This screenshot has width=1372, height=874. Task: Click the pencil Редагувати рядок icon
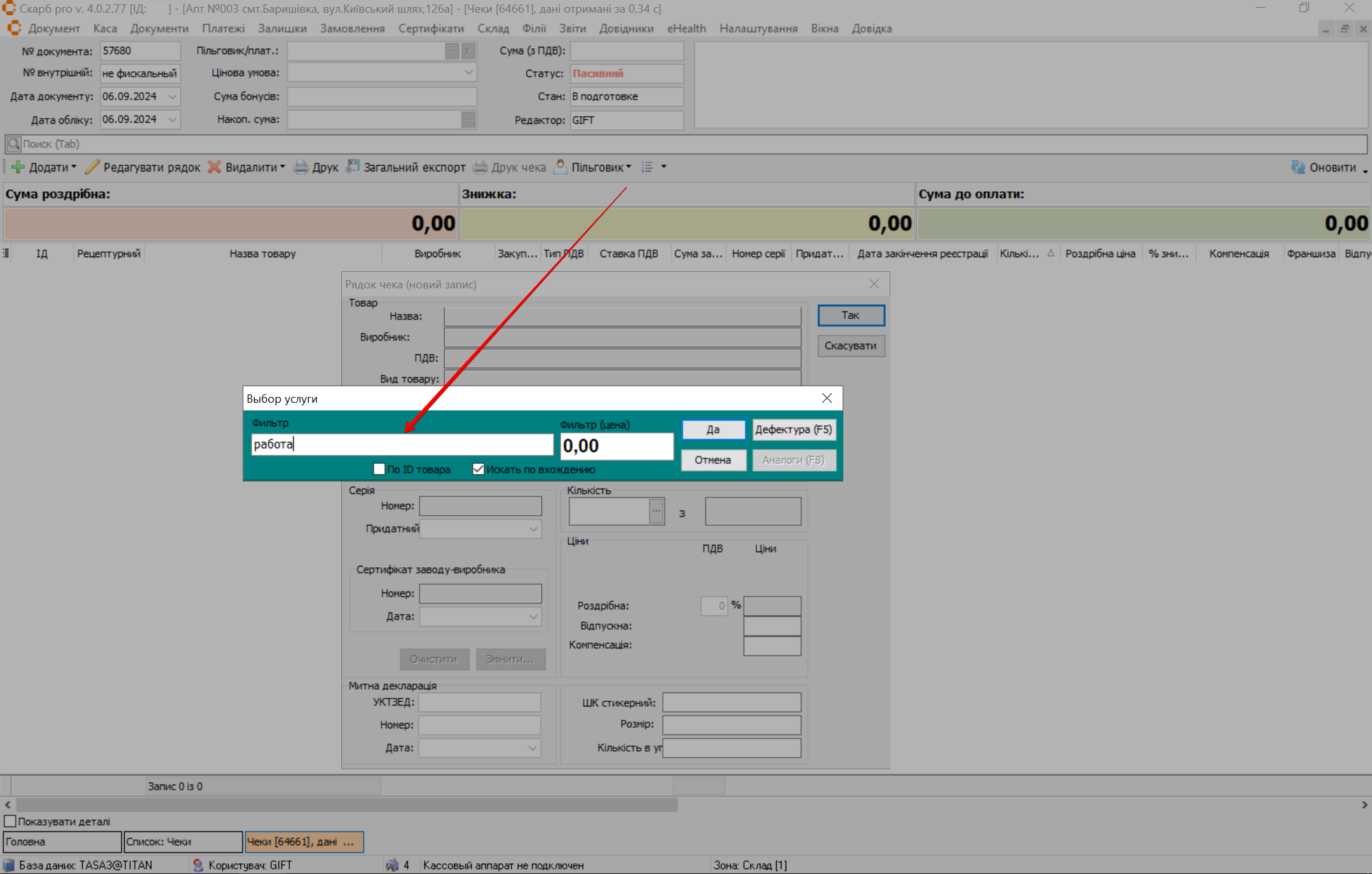click(93, 167)
